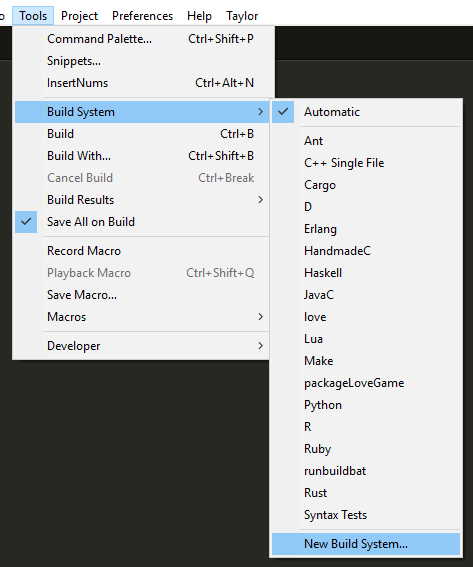Choose Python as the build system

[x=366, y=405]
